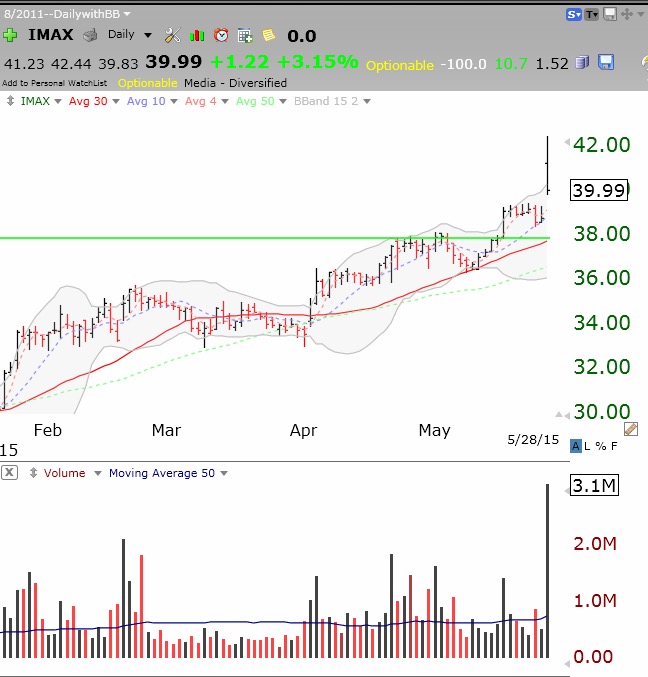Viewport: 648px width, 677px height.
Task: Open the calendar news icon in toolbar
Action: click(x=246, y=35)
